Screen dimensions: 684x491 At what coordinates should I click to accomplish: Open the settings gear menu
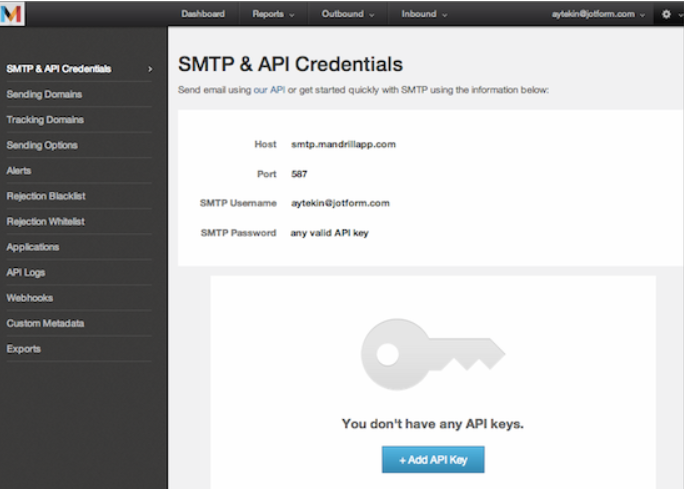click(667, 14)
